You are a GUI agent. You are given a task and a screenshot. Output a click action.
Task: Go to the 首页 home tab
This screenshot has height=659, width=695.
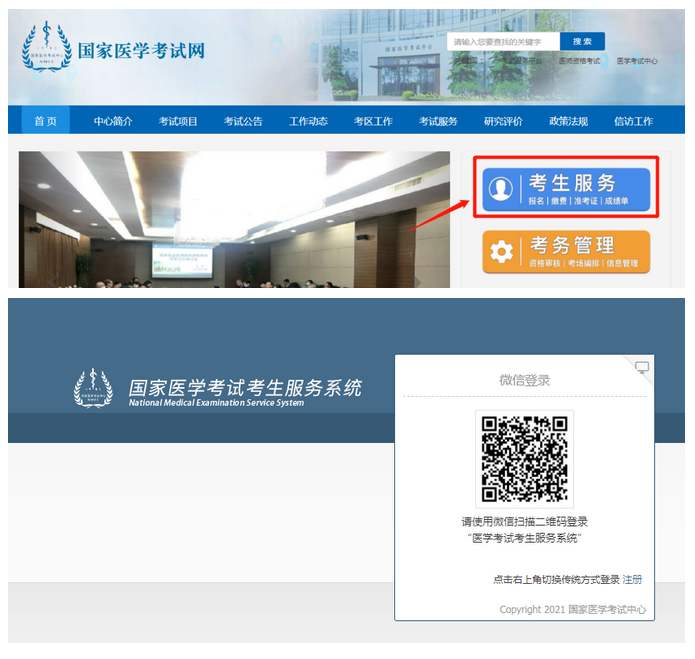[46, 121]
